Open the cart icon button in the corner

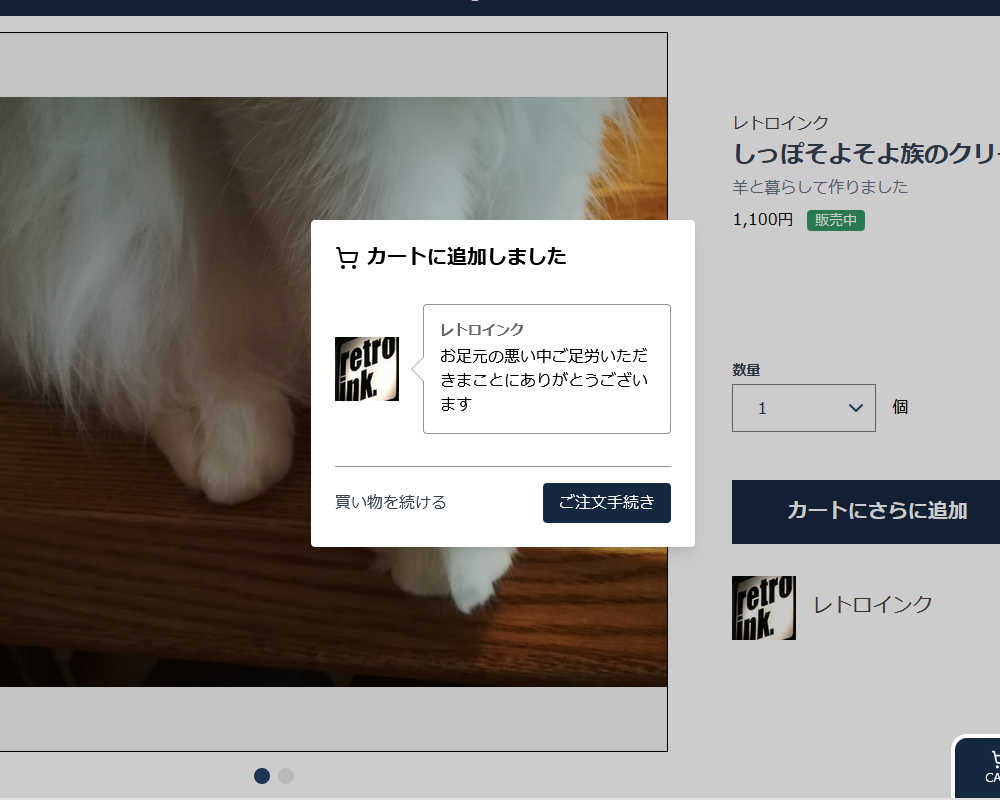(x=977, y=767)
